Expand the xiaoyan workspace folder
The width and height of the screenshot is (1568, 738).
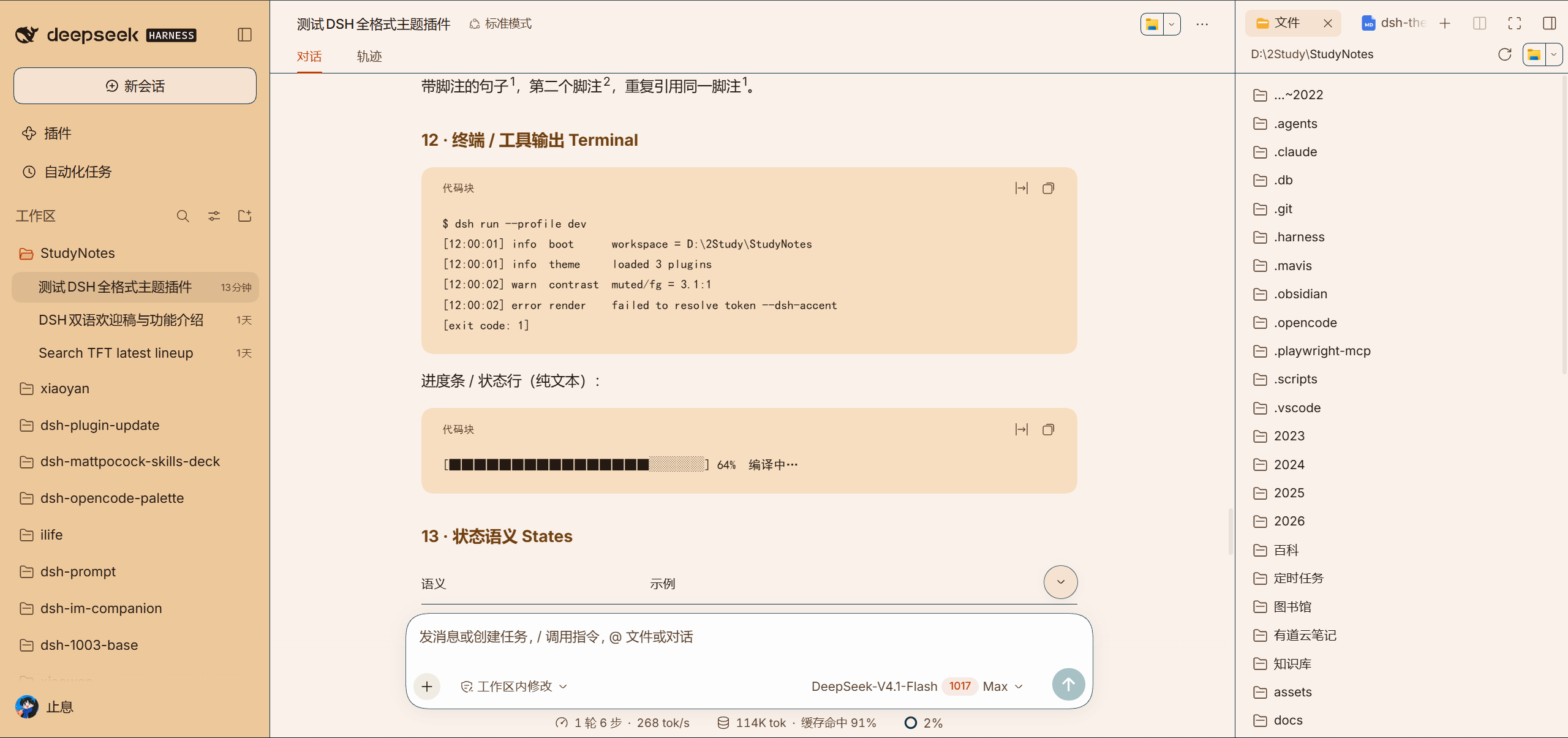coord(135,389)
